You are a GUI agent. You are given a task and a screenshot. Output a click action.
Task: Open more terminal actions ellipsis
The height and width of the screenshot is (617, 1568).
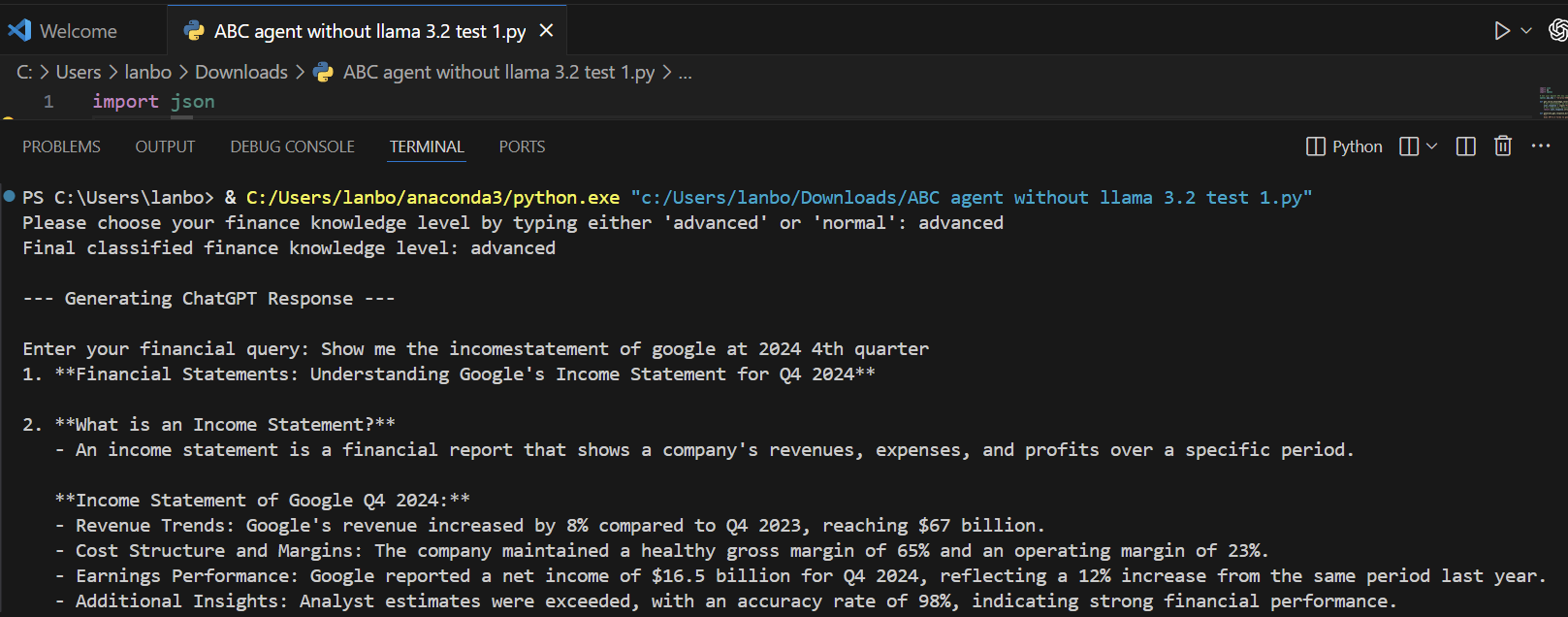pos(1541,146)
